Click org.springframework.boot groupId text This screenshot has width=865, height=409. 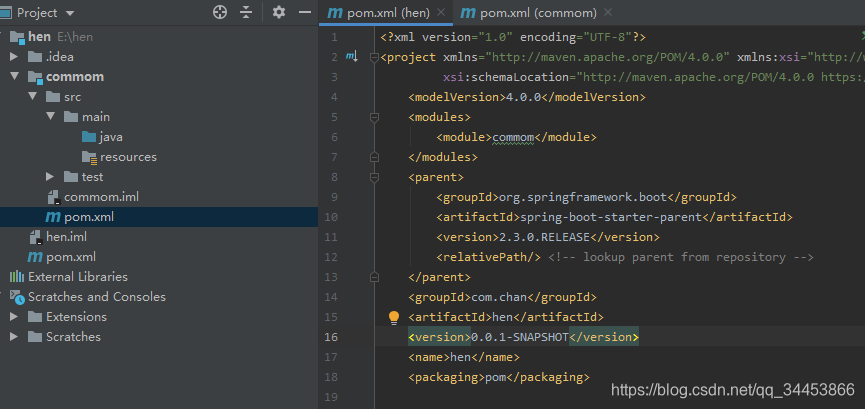click(x=583, y=197)
